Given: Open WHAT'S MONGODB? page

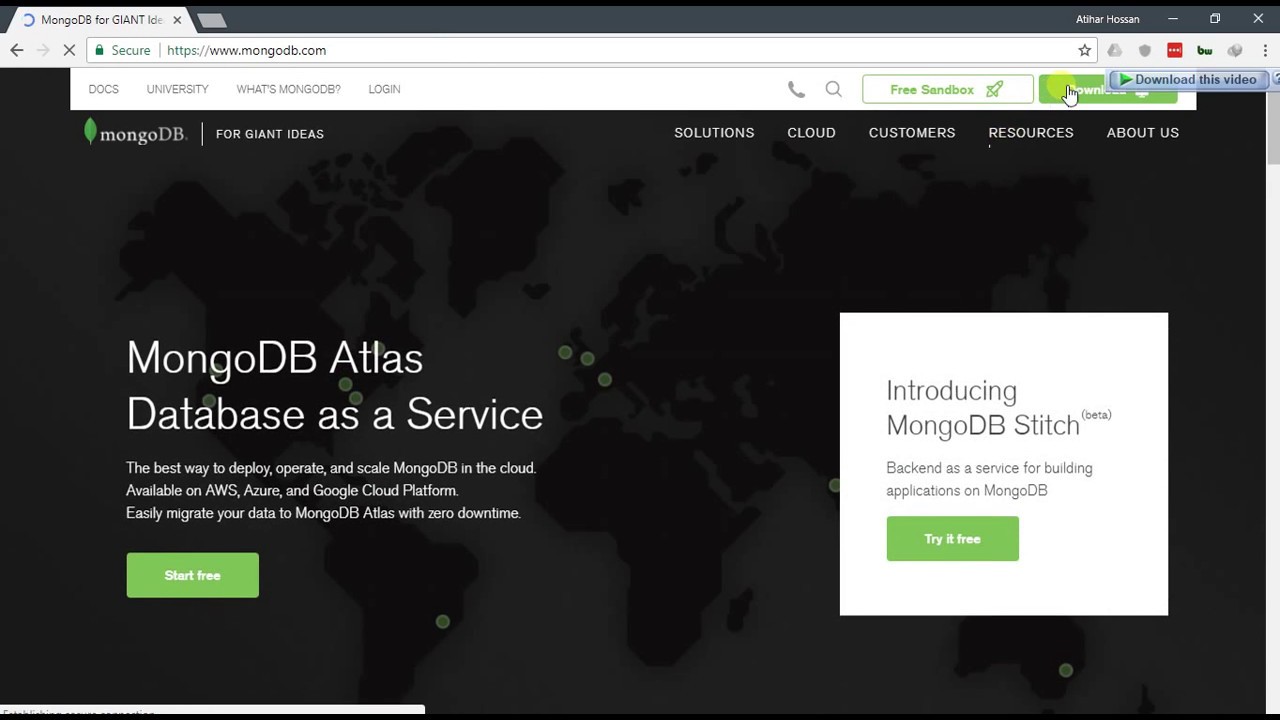Looking at the screenshot, I should (x=288, y=89).
